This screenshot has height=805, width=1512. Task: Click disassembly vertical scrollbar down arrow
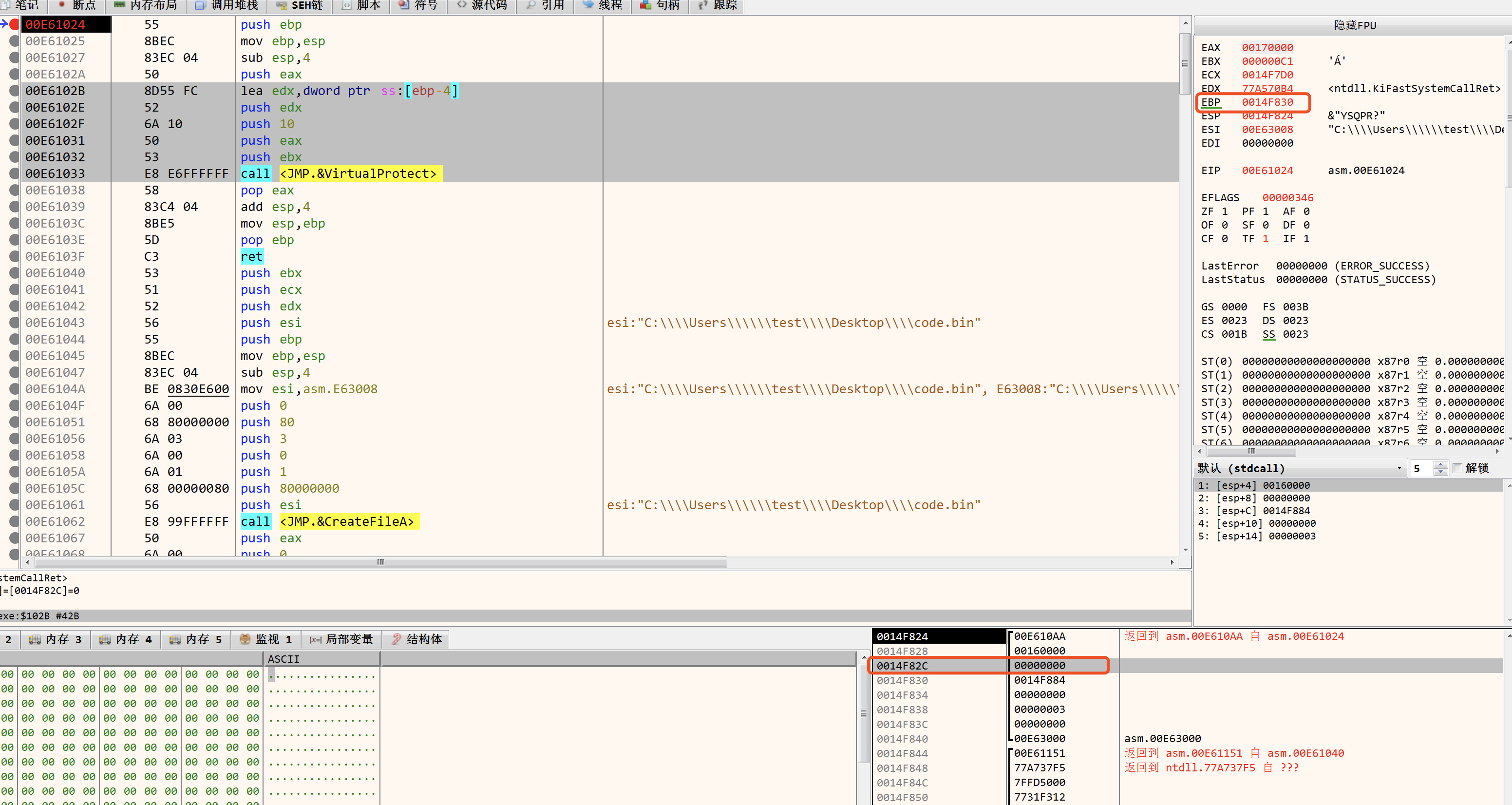[x=1185, y=550]
